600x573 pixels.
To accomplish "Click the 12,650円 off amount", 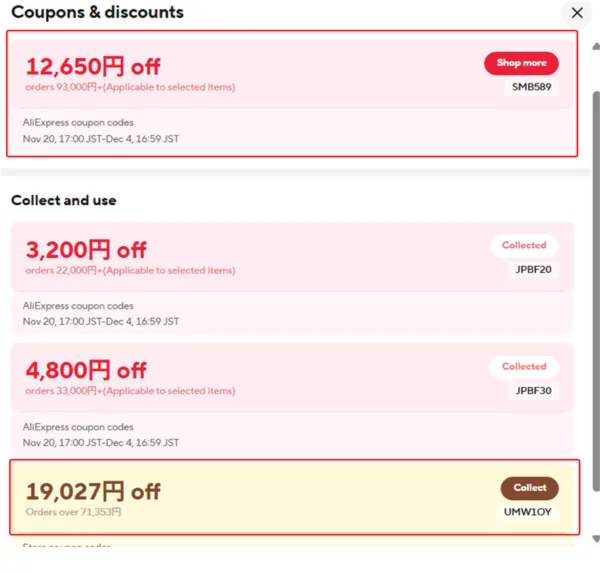I will [x=93, y=66].
